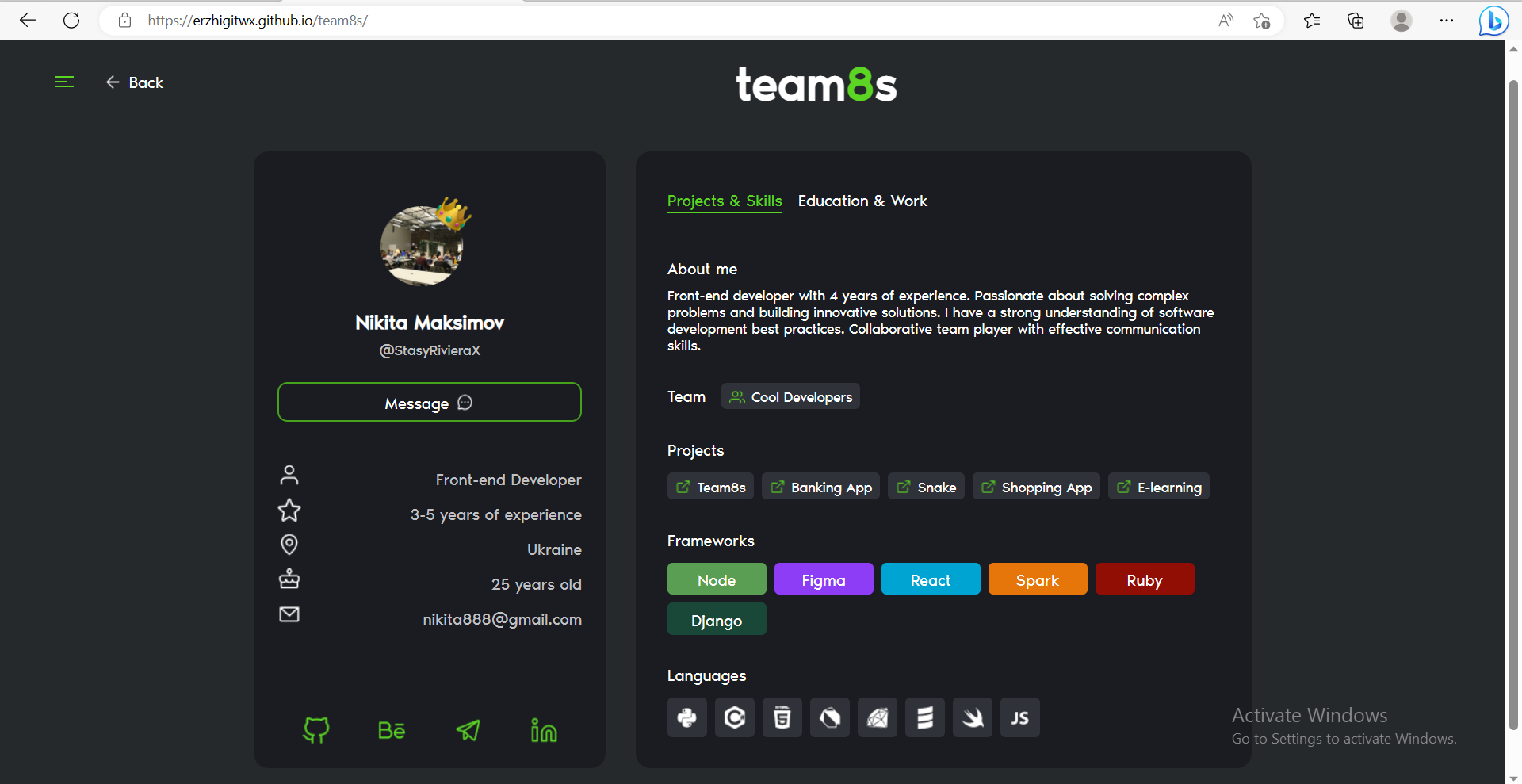Viewport: 1522px width, 784px height.
Task: Open the Behance profile icon
Action: click(x=392, y=730)
